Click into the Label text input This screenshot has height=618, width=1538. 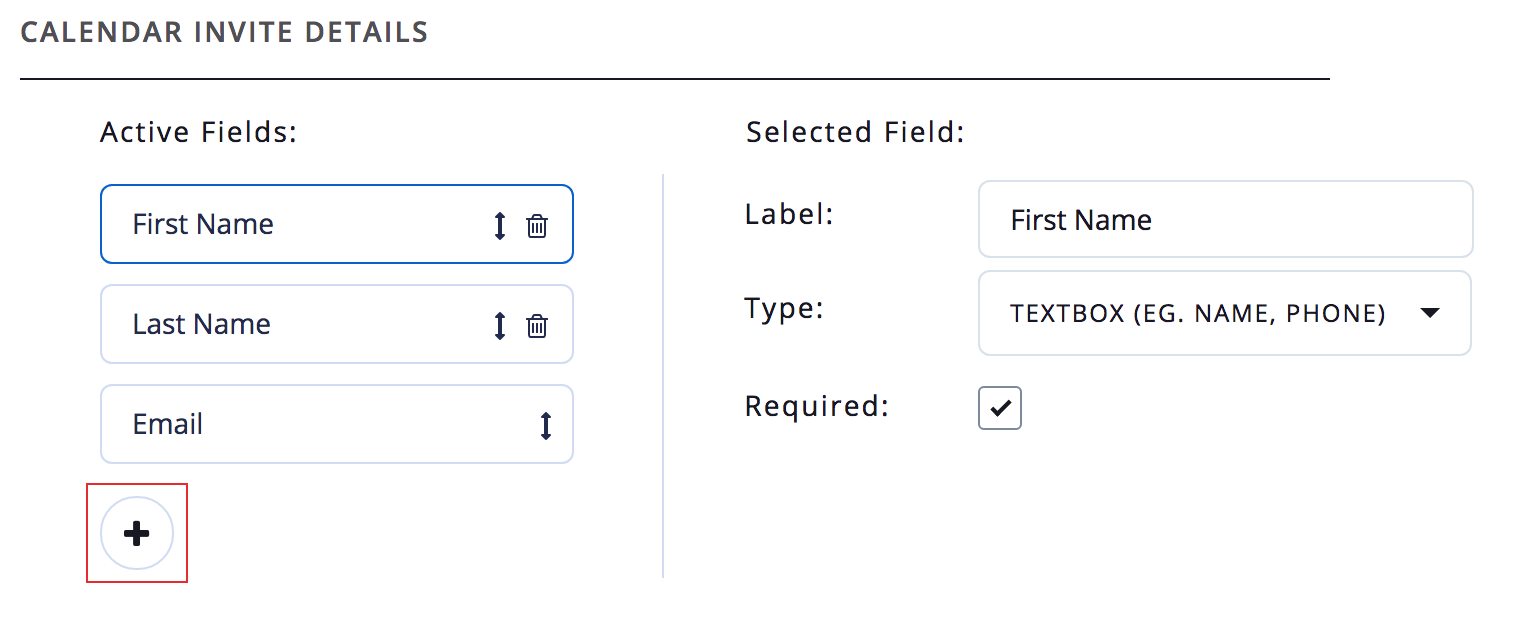(x=1225, y=220)
